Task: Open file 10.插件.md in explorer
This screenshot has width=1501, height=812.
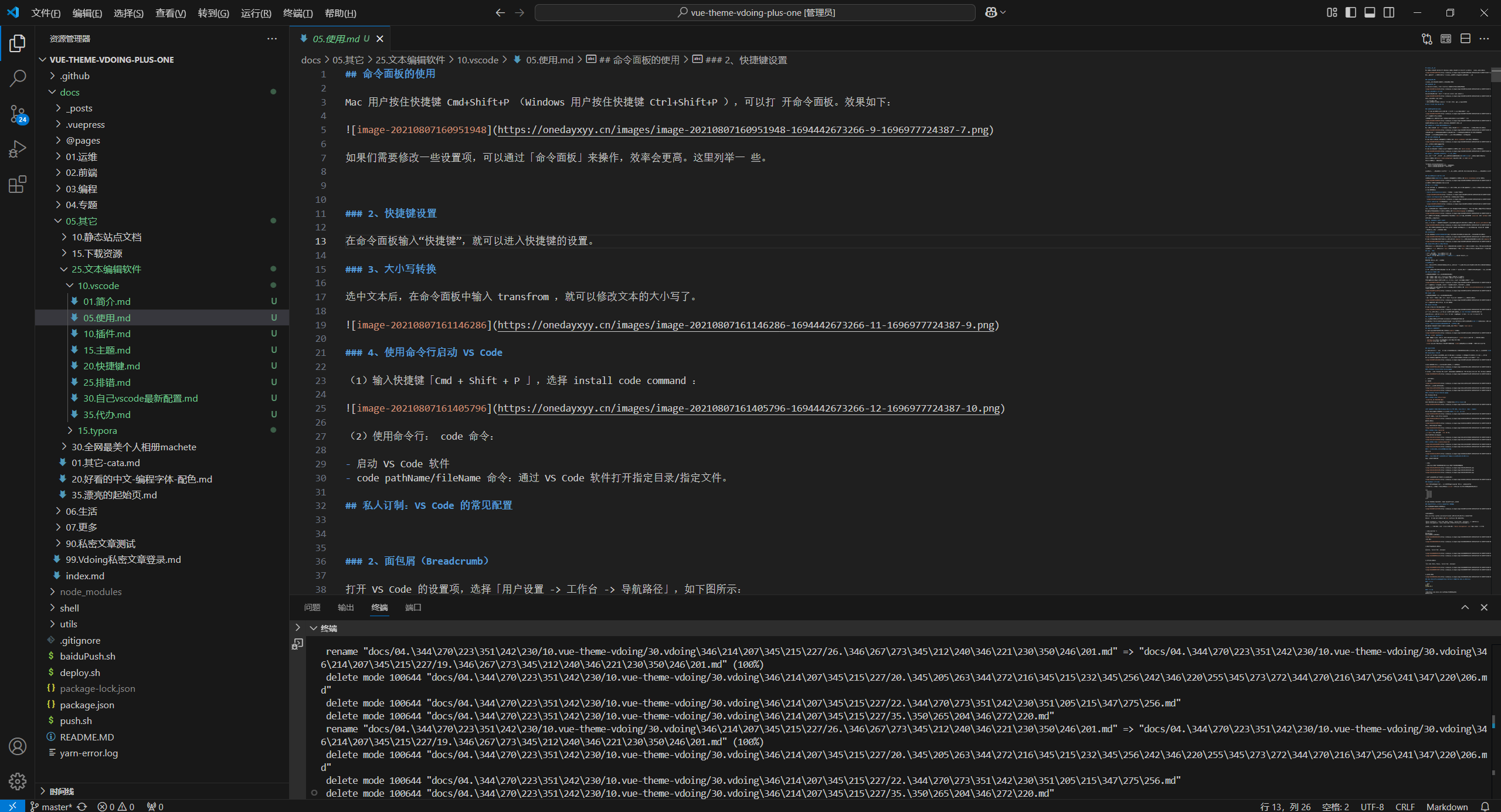Action: click(162, 334)
